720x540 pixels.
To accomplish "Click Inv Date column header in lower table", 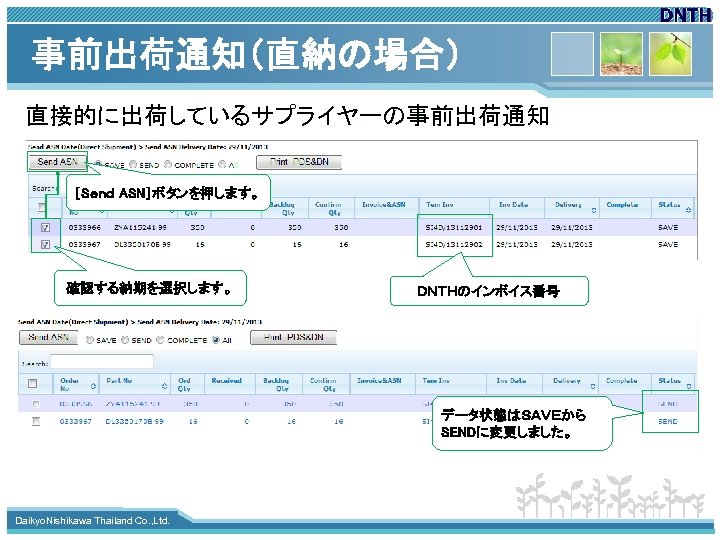I will pos(511,381).
